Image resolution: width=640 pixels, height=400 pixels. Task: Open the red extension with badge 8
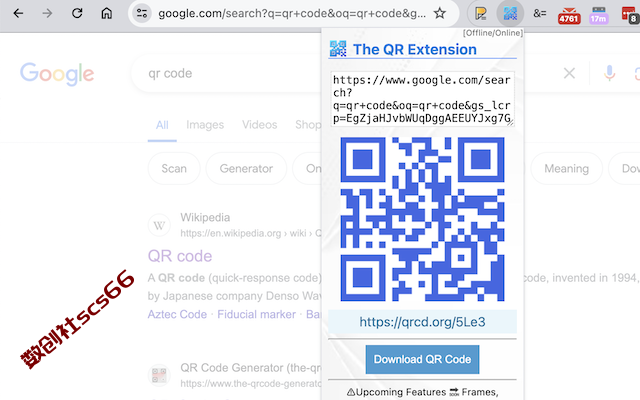[629, 15]
